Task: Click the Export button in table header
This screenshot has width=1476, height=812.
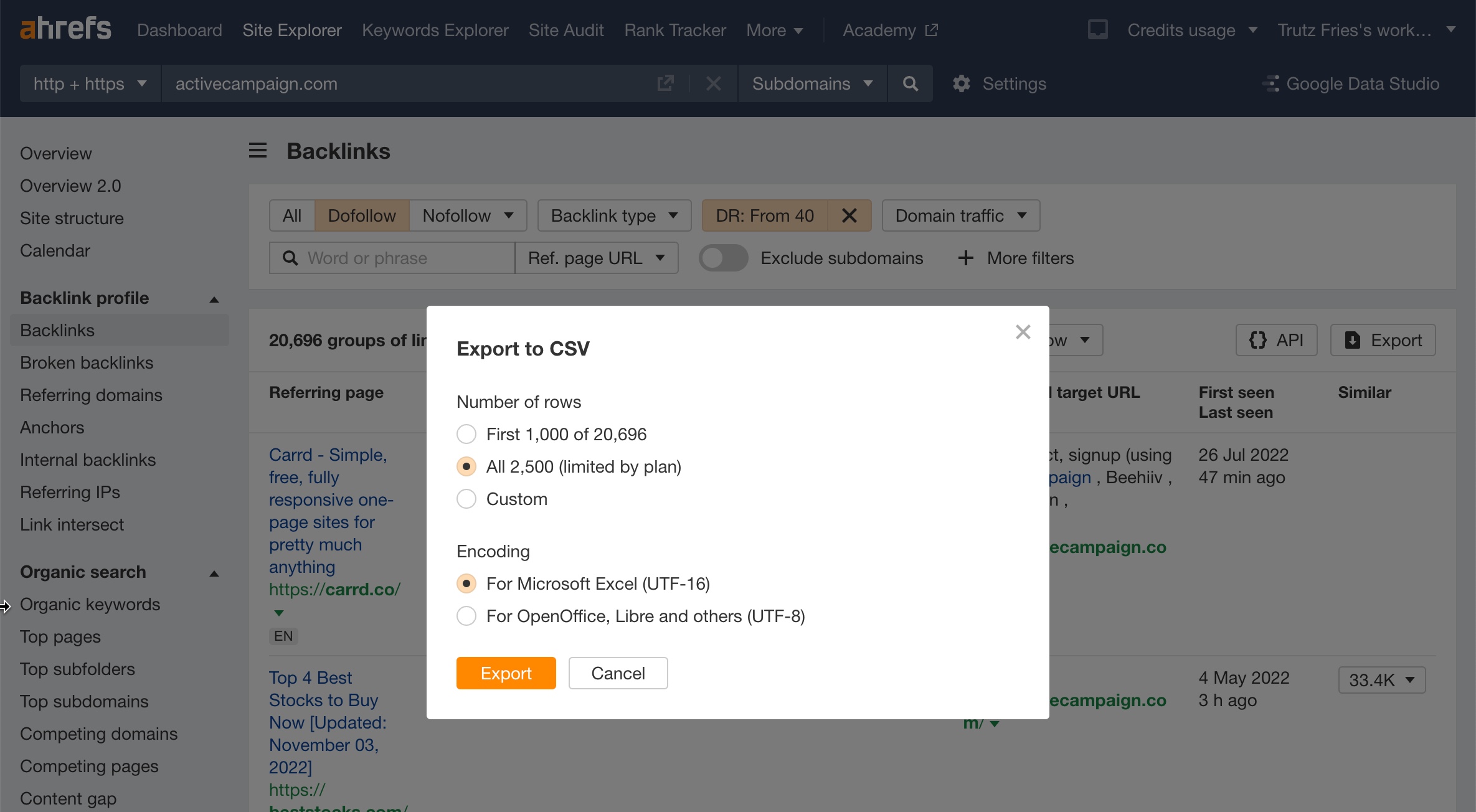Action: [x=1383, y=340]
